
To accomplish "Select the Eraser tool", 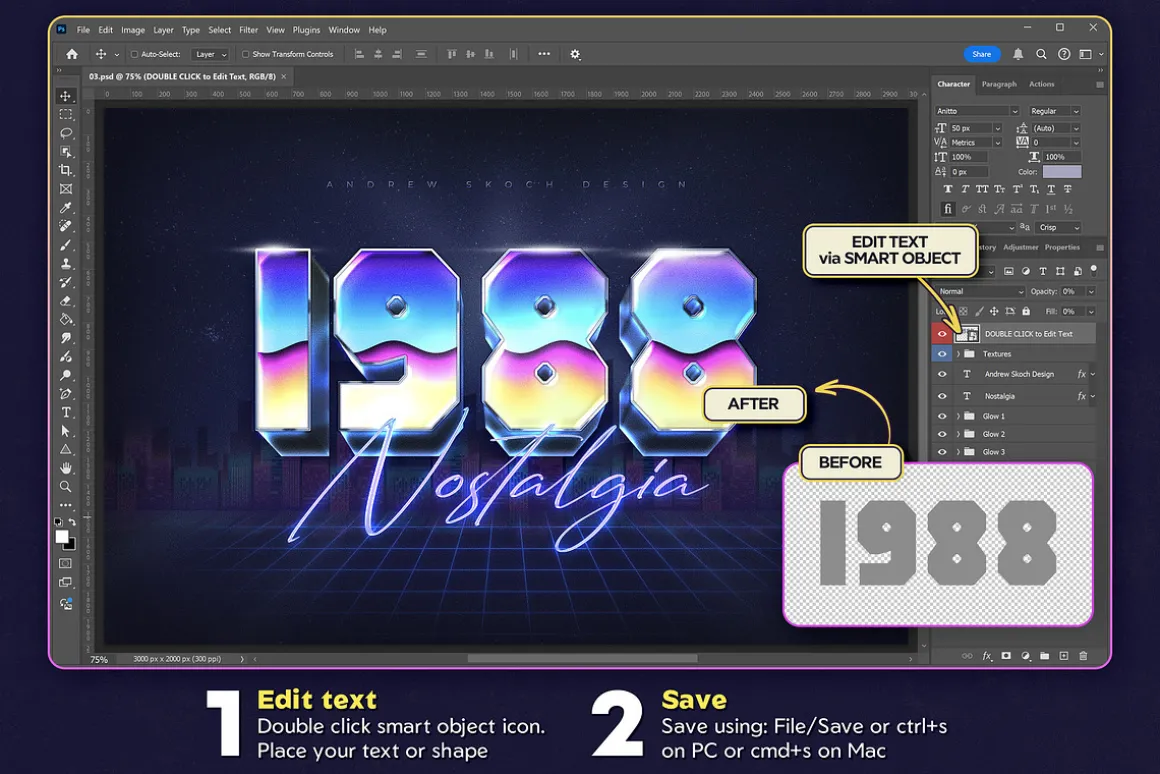I will click(x=66, y=301).
